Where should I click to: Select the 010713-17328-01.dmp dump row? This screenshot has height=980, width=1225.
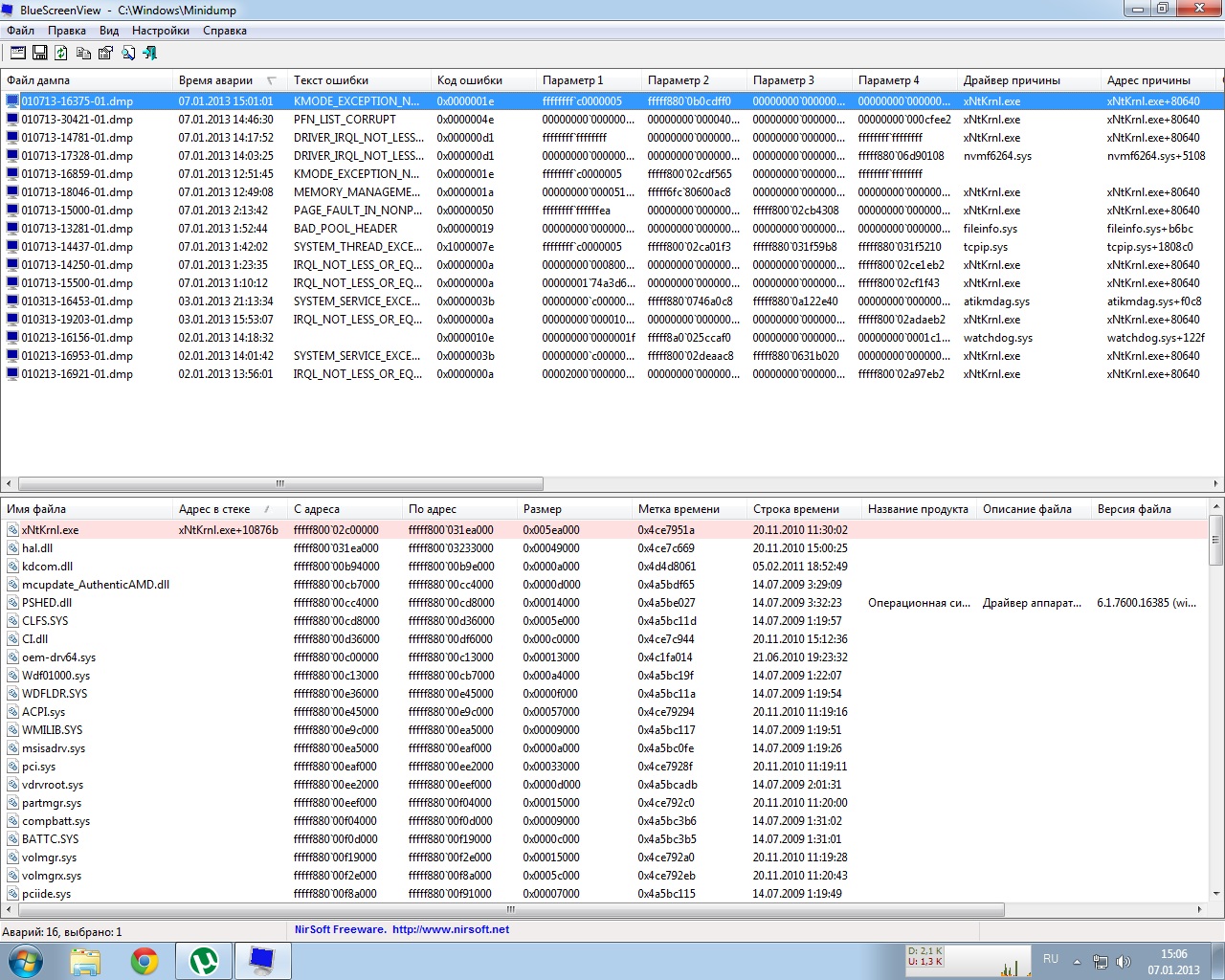click(x=78, y=156)
